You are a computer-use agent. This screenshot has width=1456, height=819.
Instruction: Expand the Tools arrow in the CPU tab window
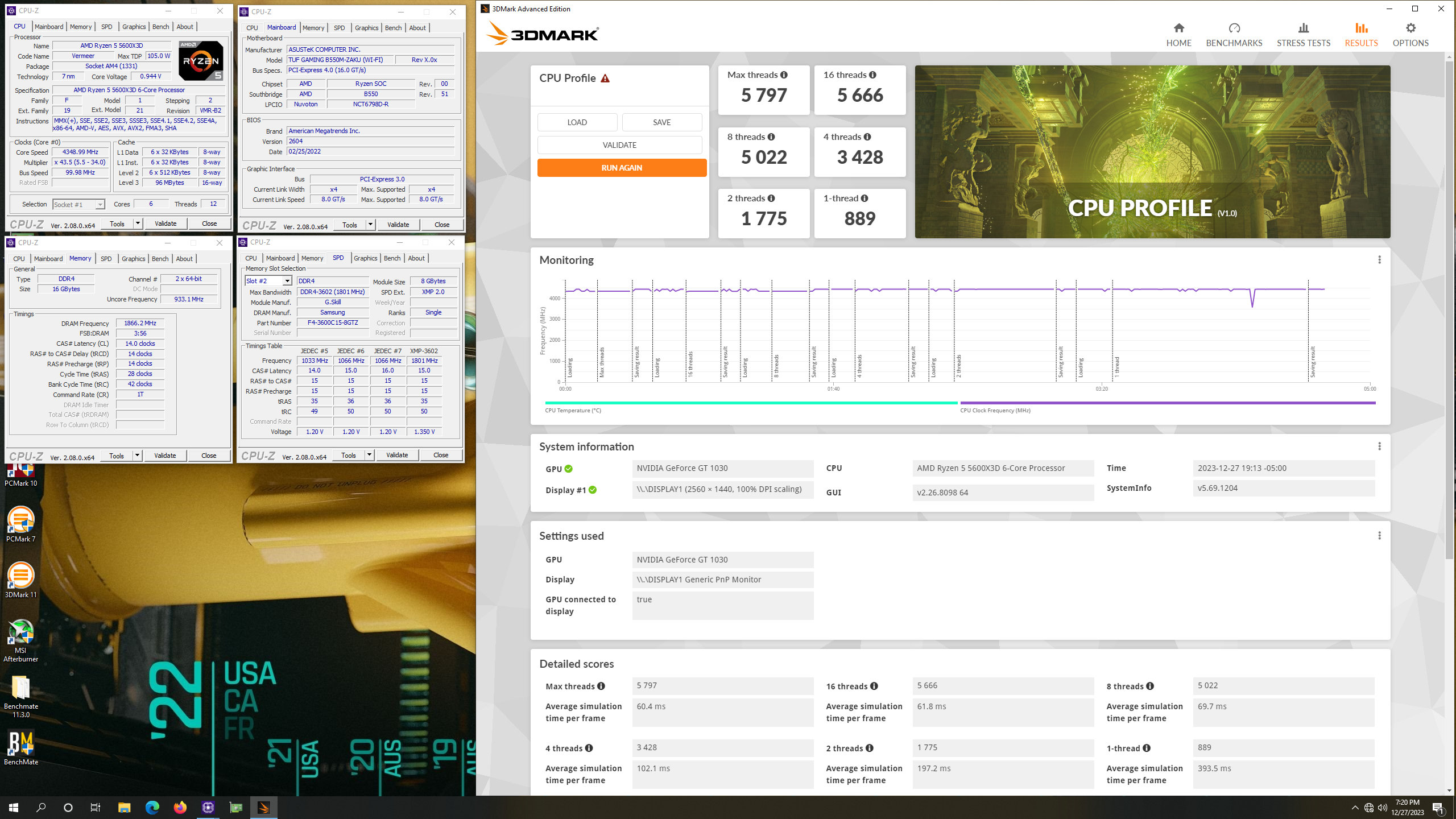coord(138,224)
